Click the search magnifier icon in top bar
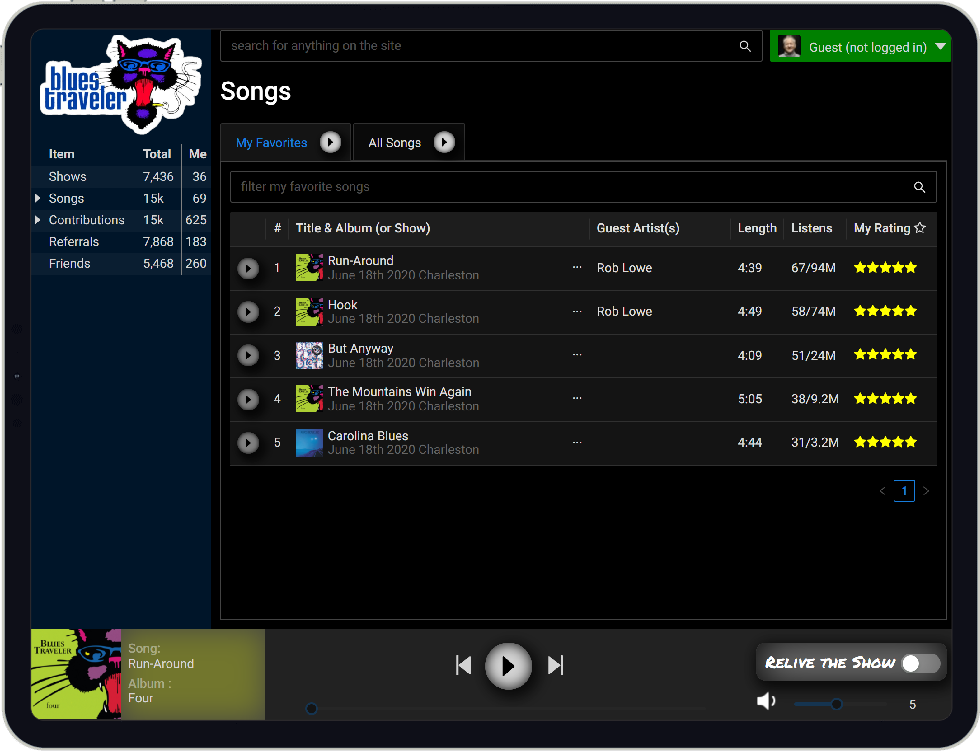This screenshot has height=751, width=980. pos(745,46)
